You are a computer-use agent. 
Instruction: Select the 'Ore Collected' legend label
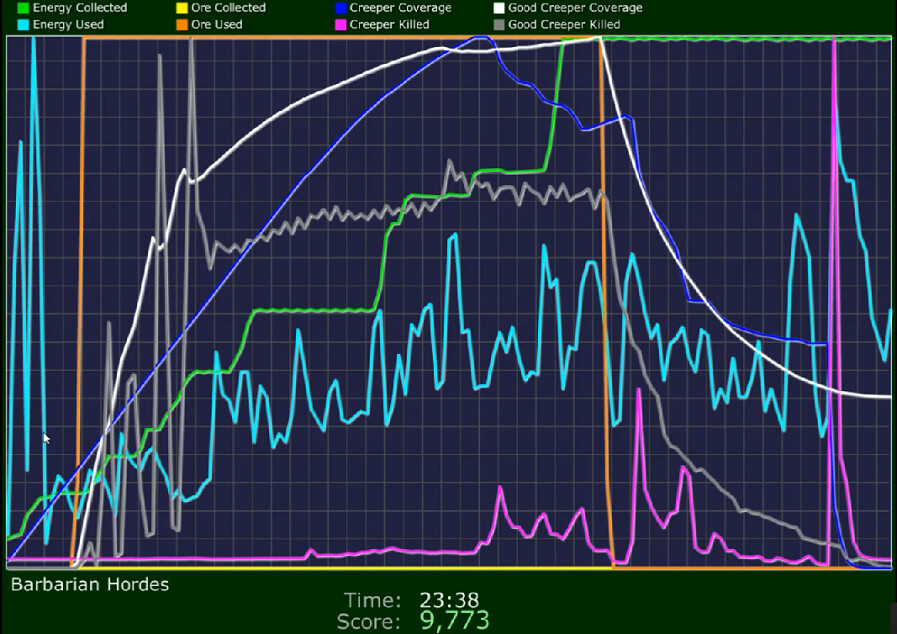tap(228, 8)
